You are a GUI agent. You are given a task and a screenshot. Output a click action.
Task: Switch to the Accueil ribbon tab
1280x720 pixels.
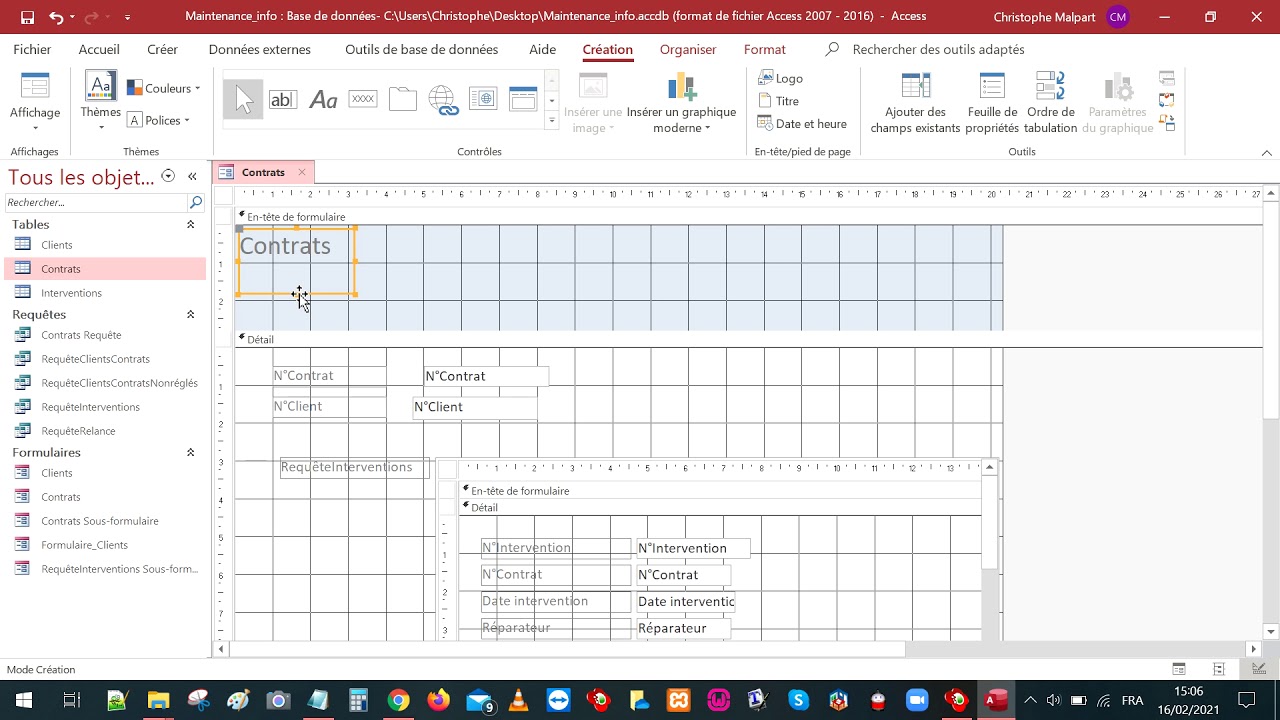(99, 49)
